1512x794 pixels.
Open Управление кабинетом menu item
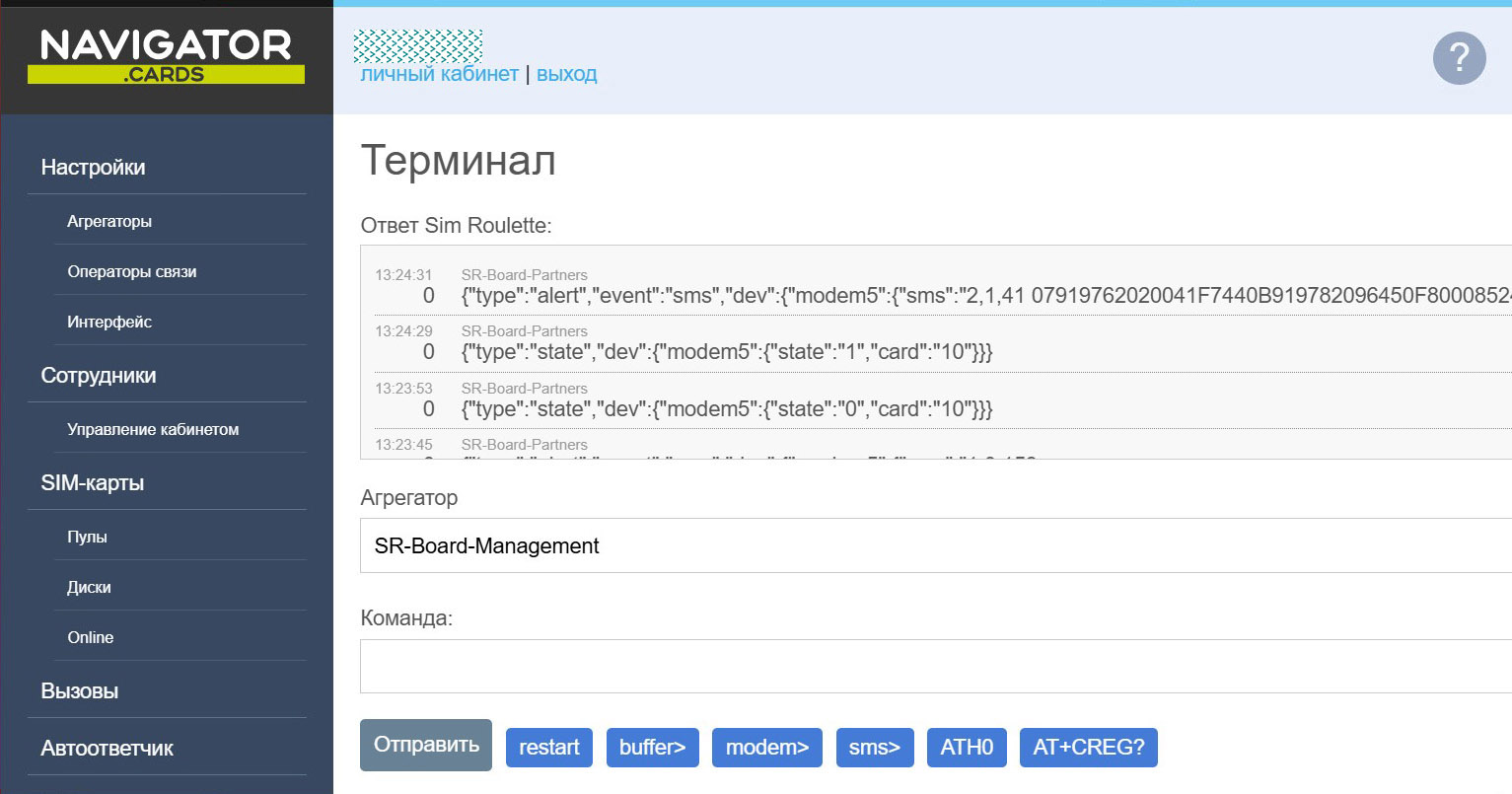[153, 430]
